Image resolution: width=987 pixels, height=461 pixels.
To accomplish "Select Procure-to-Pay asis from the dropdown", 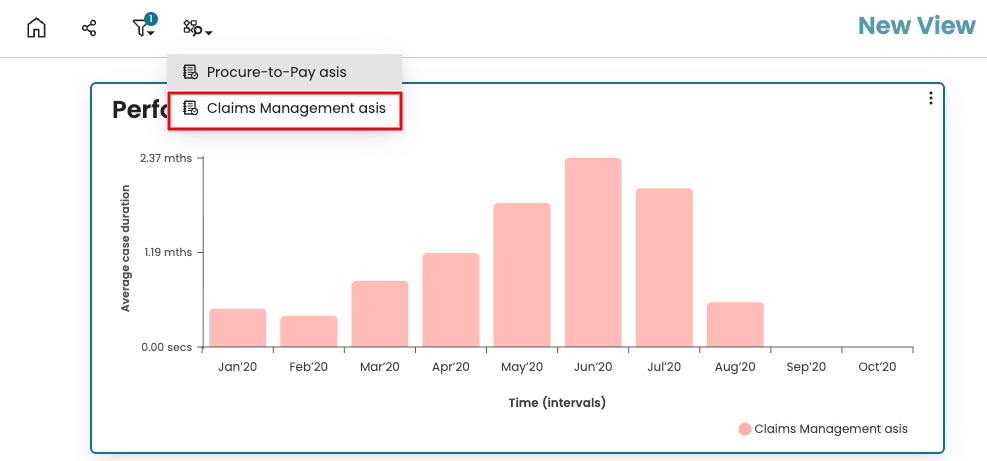I will pos(276,72).
